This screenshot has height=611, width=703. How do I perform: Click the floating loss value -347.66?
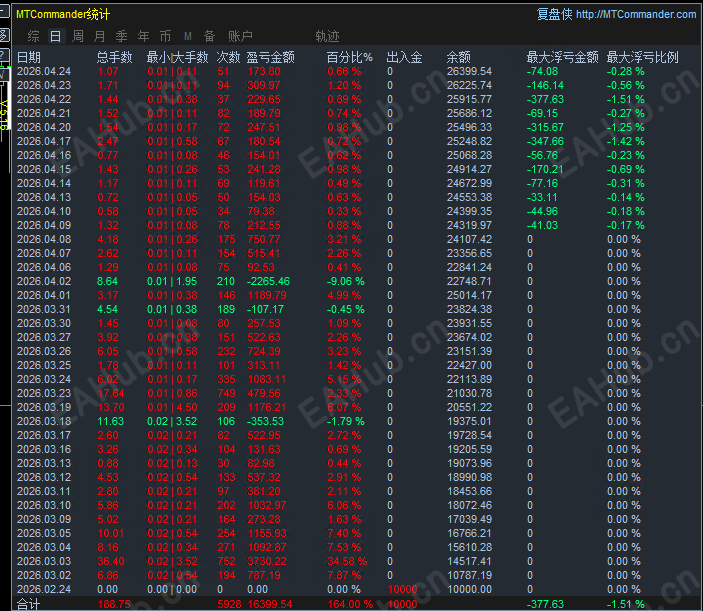tap(545, 141)
